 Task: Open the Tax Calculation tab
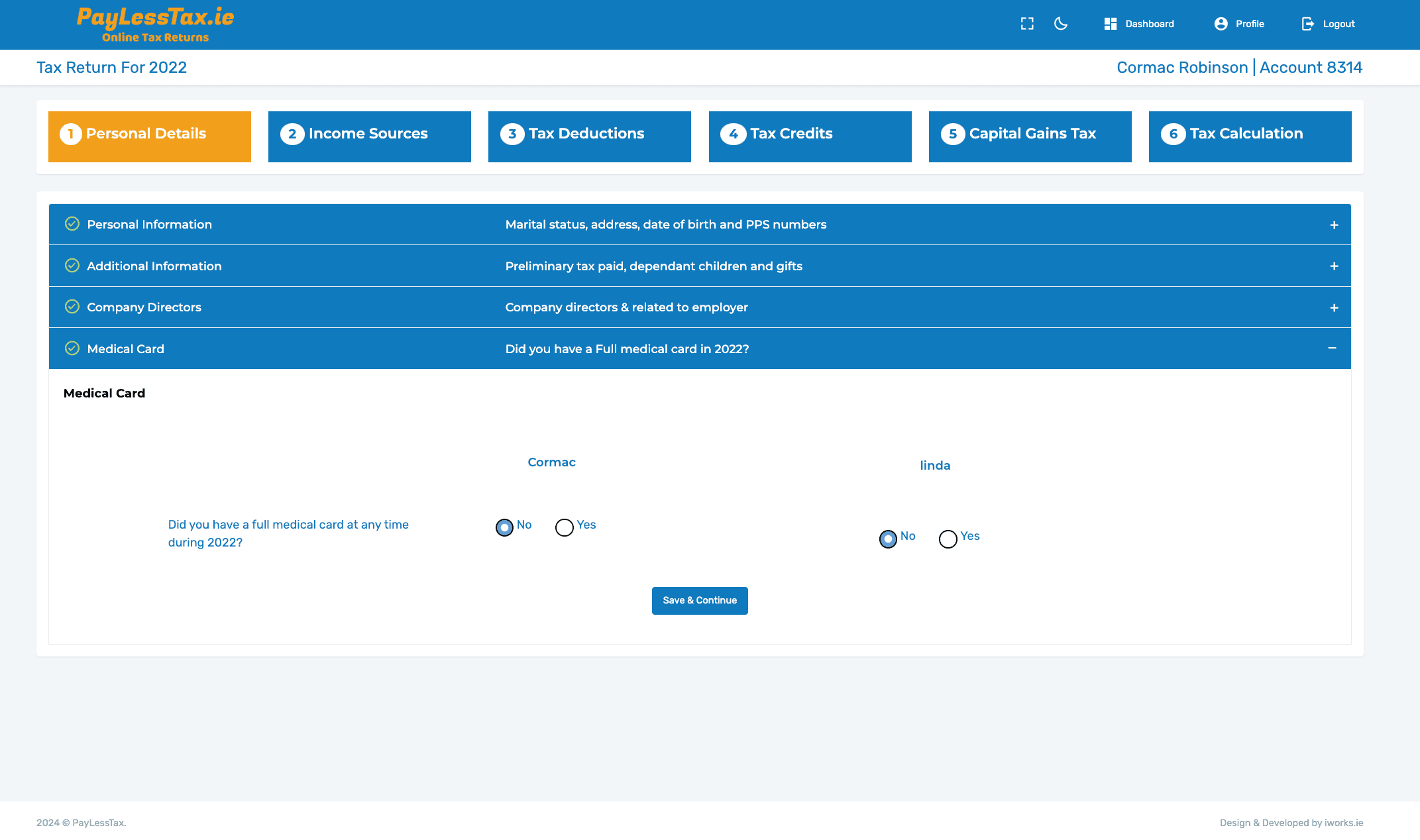pyautogui.click(x=1250, y=136)
